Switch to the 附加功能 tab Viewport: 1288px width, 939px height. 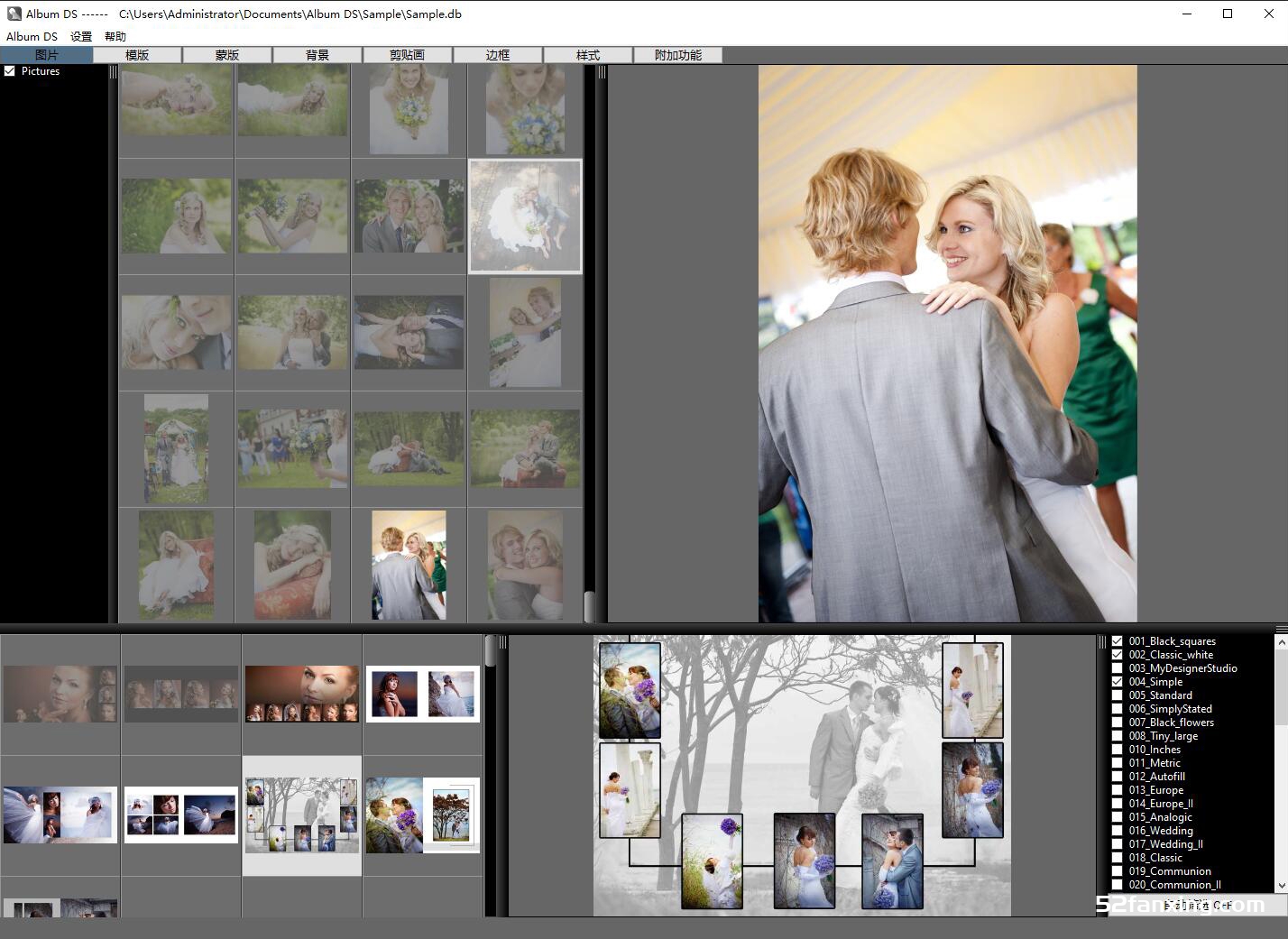(678, 55)
